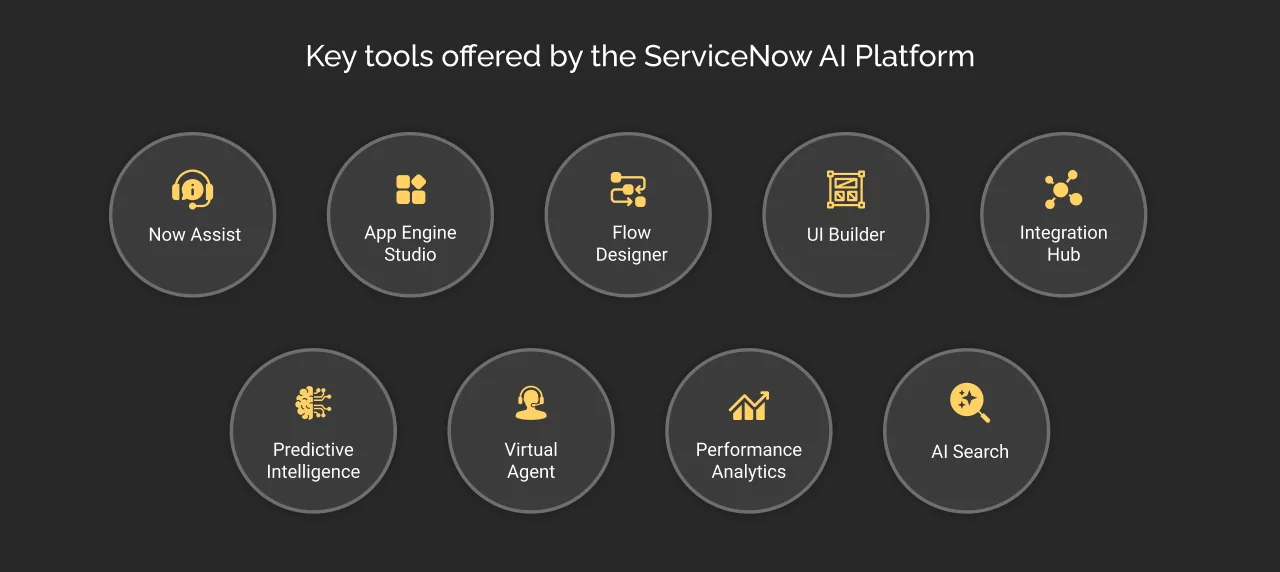This screenshot has width=1280, height=572.
Task: Click the Now Assist headset icon
Action: (x=192, y=189)
